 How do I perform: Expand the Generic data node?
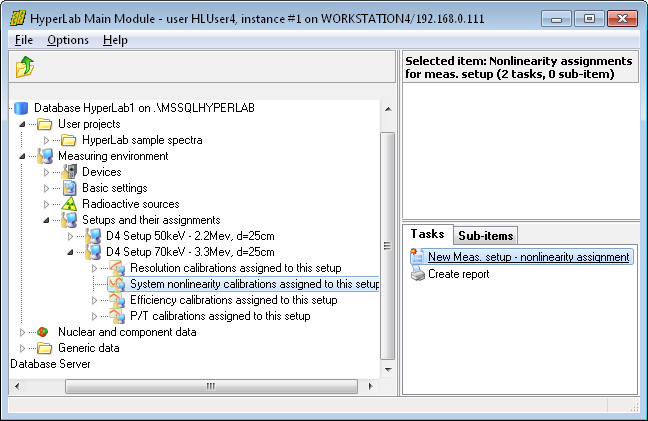tap(22, 348)
